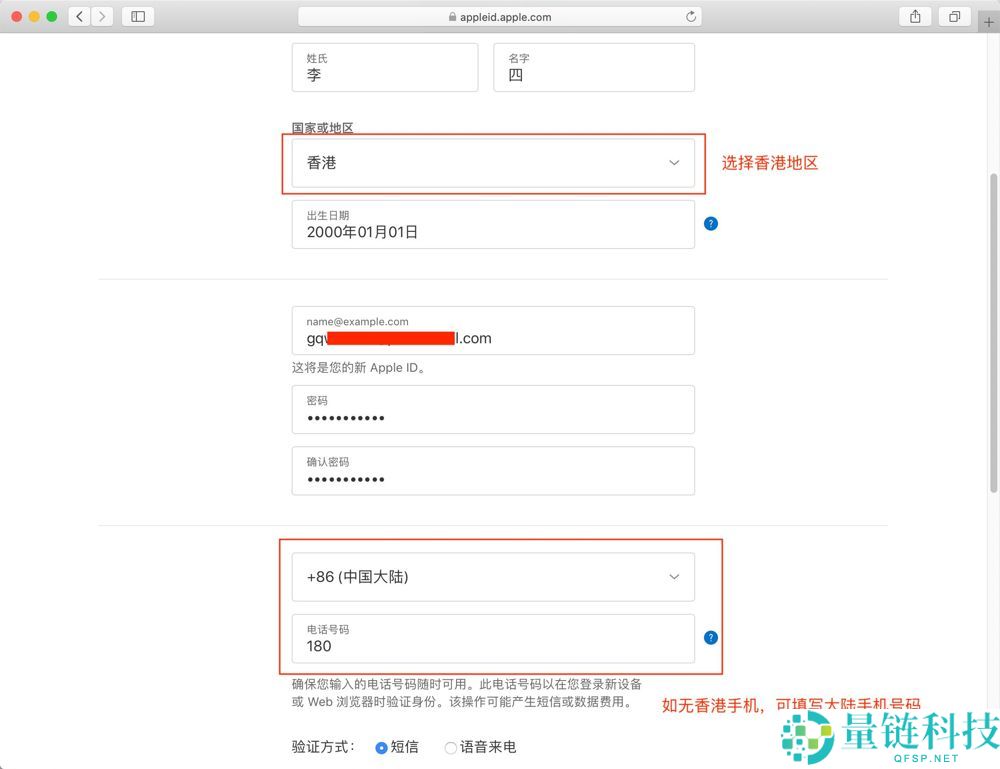
Task: Select the 短信 verification radio button
Action: point(381,746)
